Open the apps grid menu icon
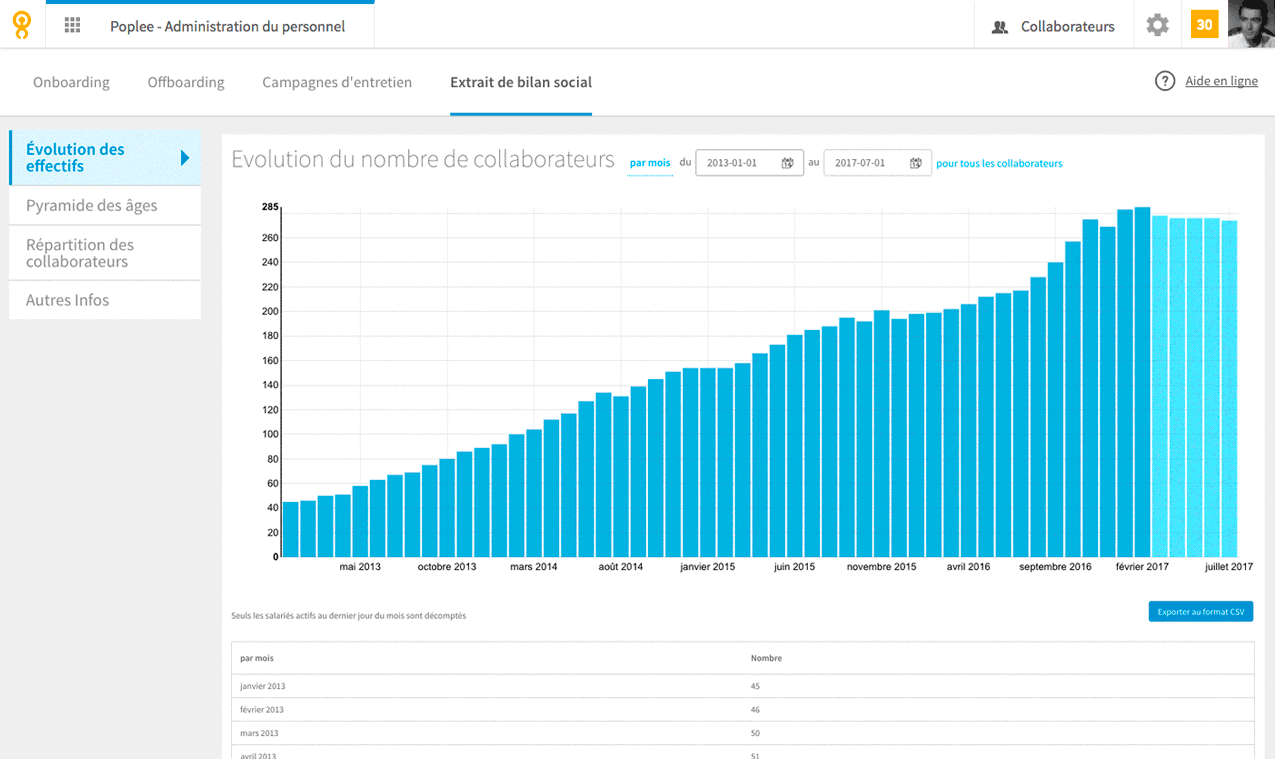The height and width of the screenshot is (759, 1275). [72, 26]
